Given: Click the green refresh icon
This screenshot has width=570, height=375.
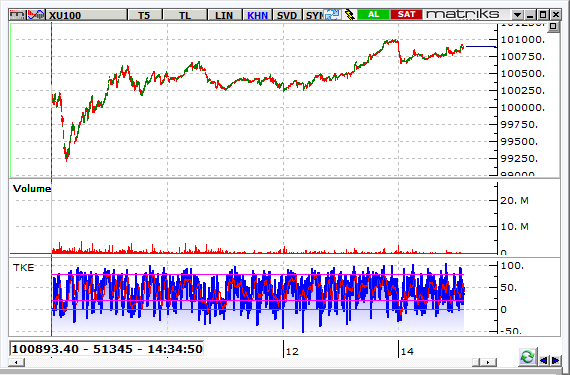Looking at the screenshot, I should coord(527,356).
